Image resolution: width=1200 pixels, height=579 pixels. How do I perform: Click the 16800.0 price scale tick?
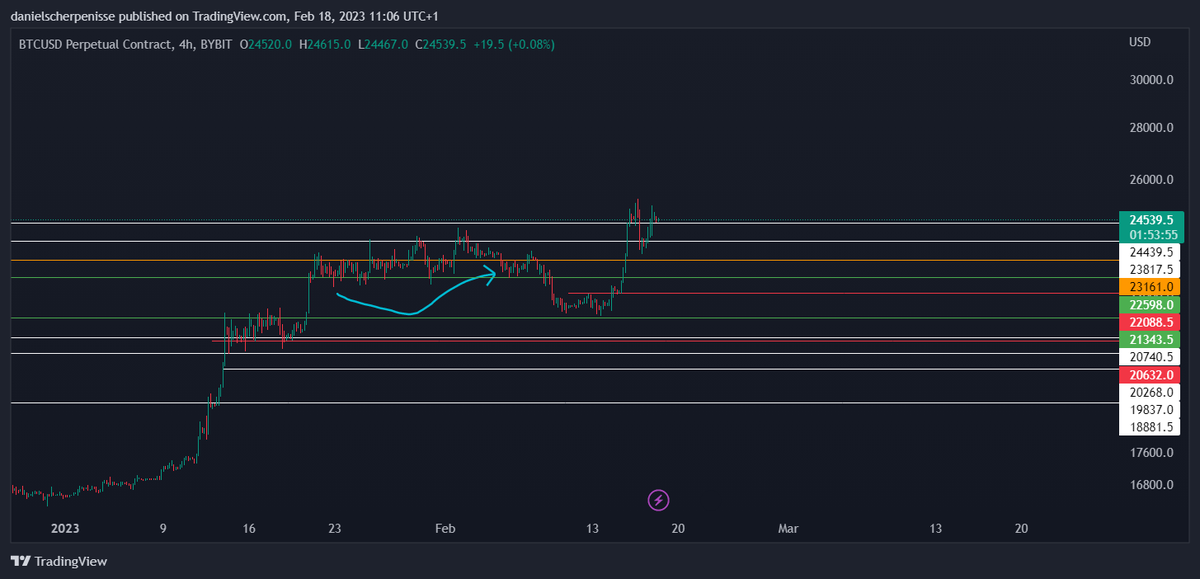click(1151, 485)
